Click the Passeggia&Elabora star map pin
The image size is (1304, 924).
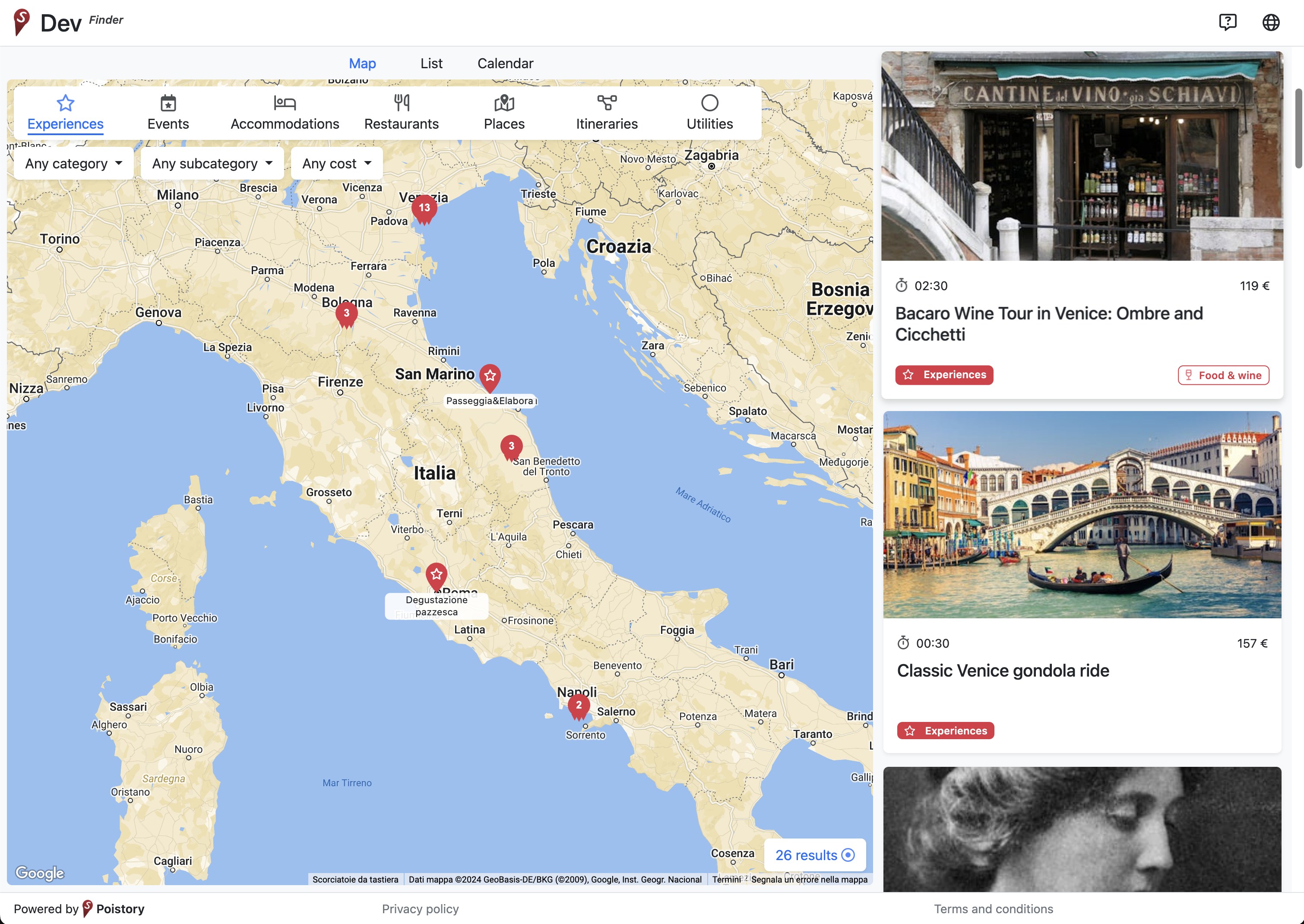click(x=490, y=377)
